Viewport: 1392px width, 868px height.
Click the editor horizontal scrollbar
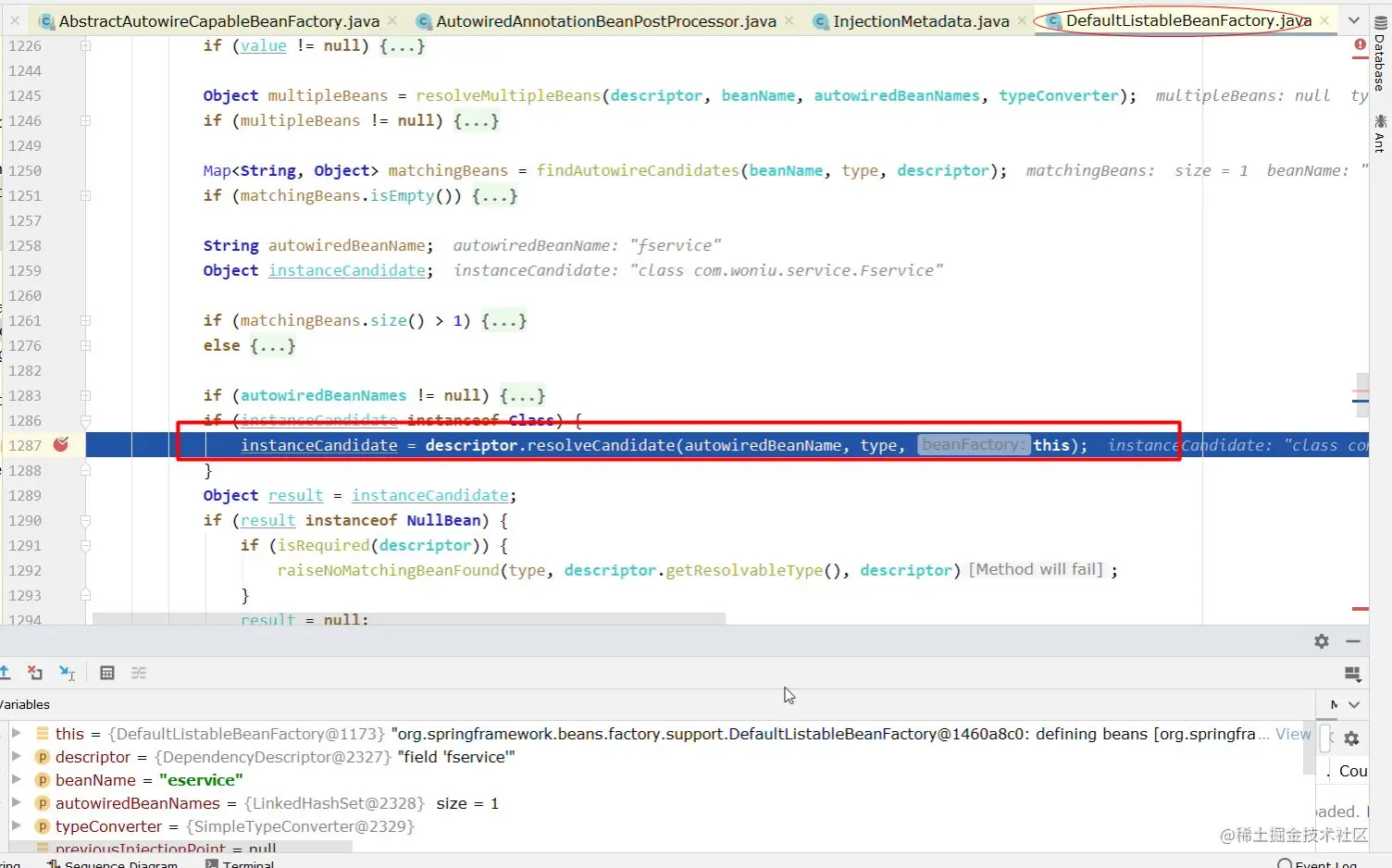coord(409,618)
